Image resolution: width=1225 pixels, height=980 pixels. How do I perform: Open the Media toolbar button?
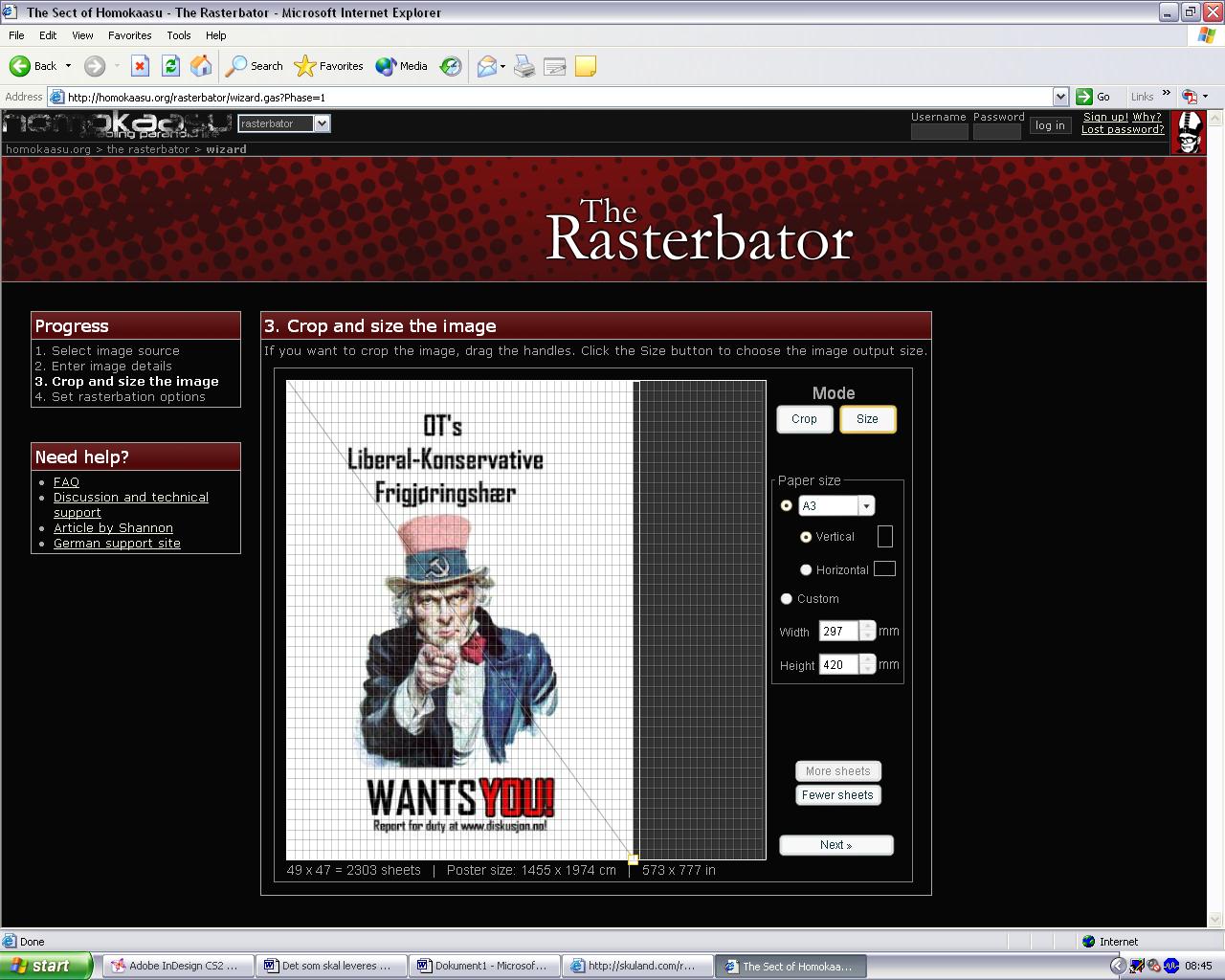[x=402, y=66]
